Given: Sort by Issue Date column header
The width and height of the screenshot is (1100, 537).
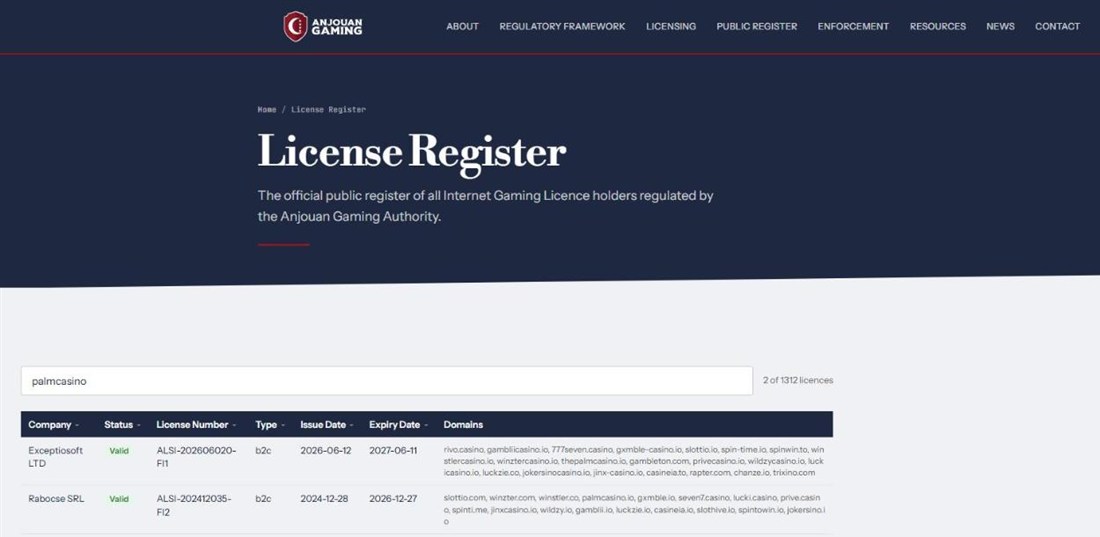Looking at the screenshot, I should [x=327, y=425].
